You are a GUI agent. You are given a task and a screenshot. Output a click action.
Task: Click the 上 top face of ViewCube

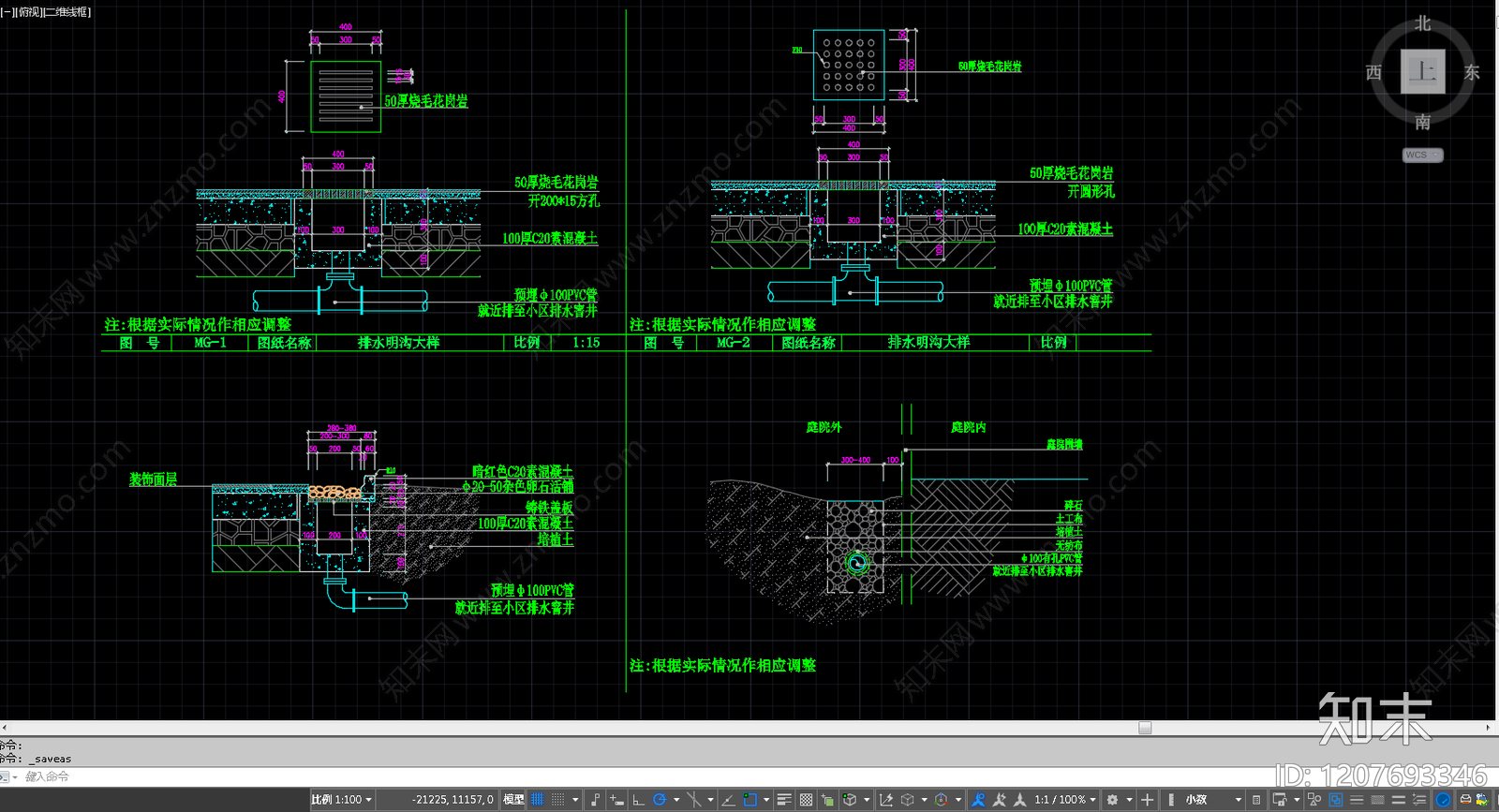pyautogui.click(x=1422, y=71)
